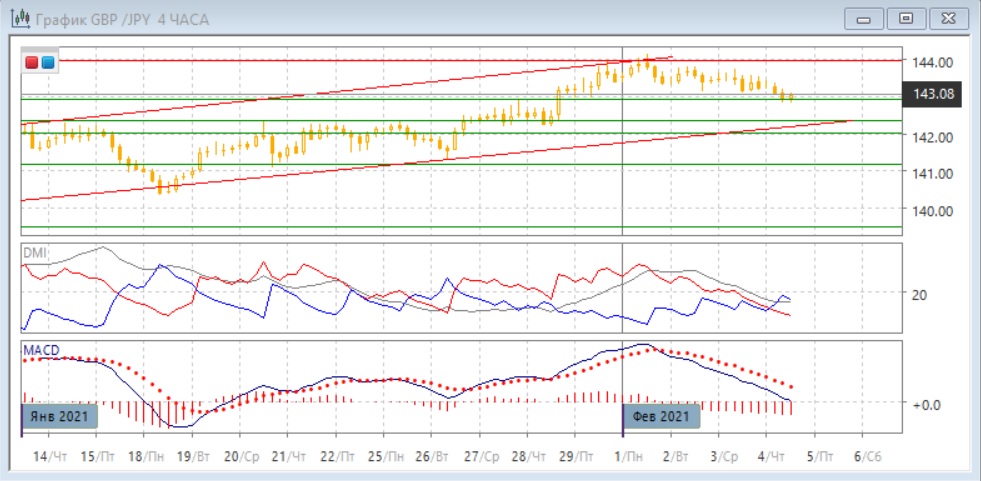Viewport: 981px width, 481px height.
Task: Click the 143.08 current price label
Action: coord(929,95)
